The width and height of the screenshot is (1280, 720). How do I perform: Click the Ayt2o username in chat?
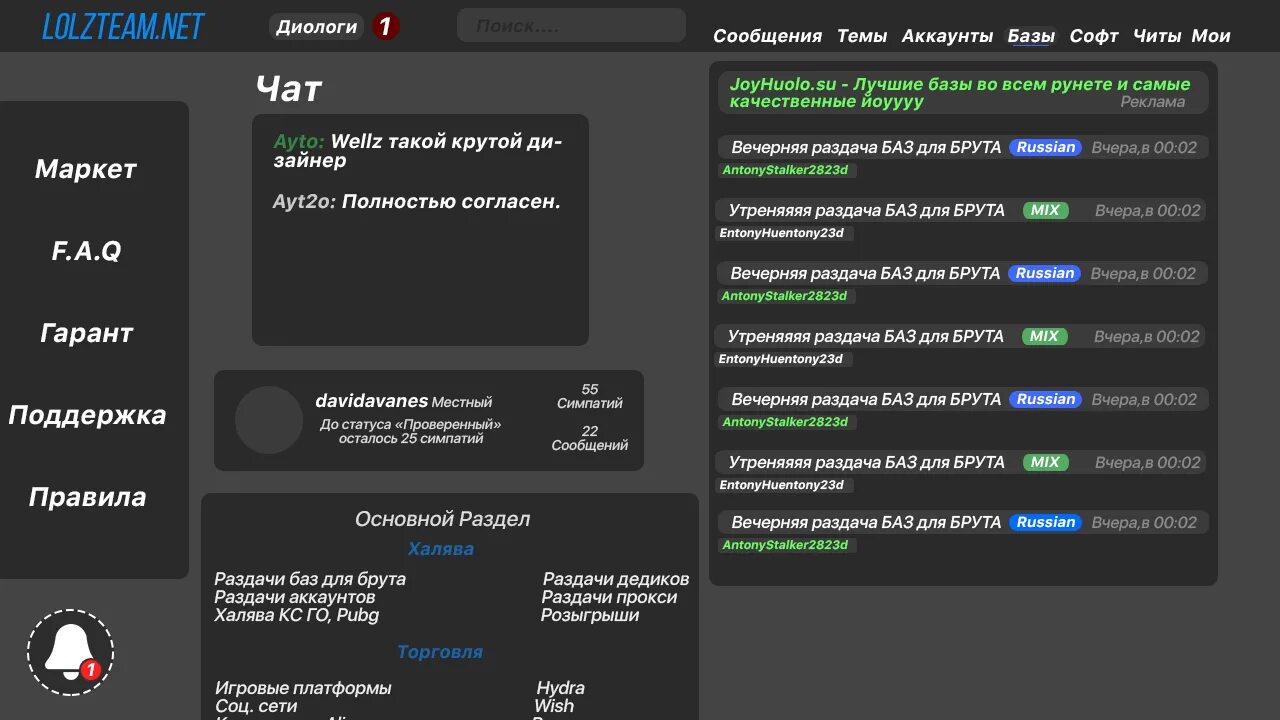(304, 202)
